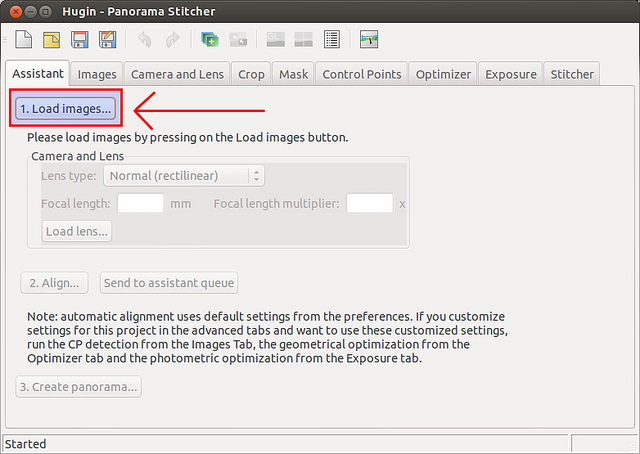
Task: Switch to the Exposure tab
Action: click(x=511, y=74)
